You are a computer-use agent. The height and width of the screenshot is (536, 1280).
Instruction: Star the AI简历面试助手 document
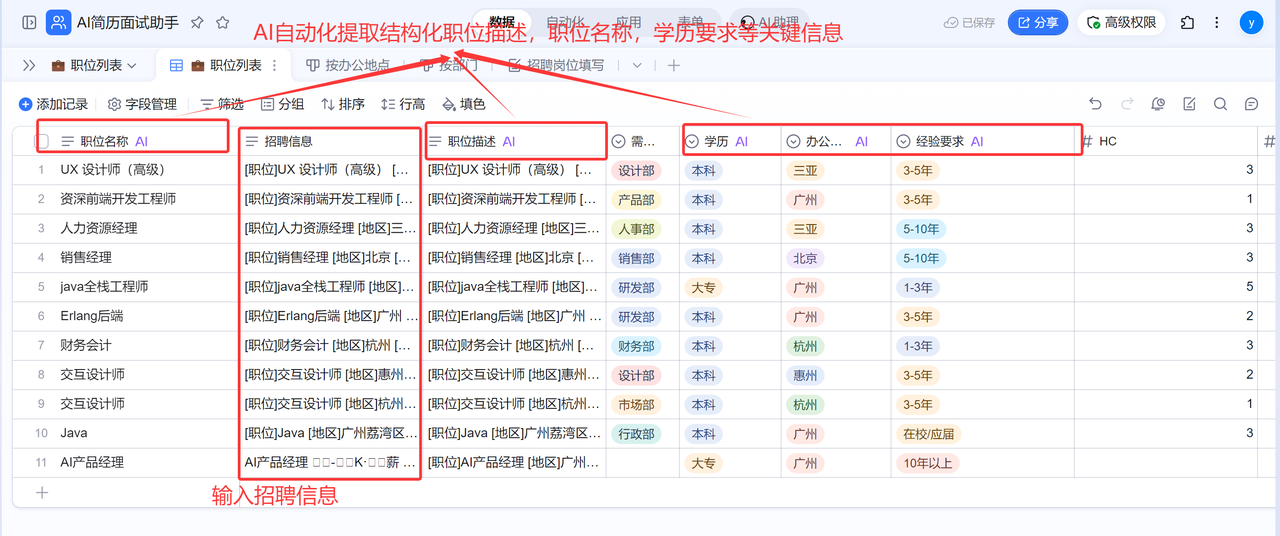[x=222, y=22]
